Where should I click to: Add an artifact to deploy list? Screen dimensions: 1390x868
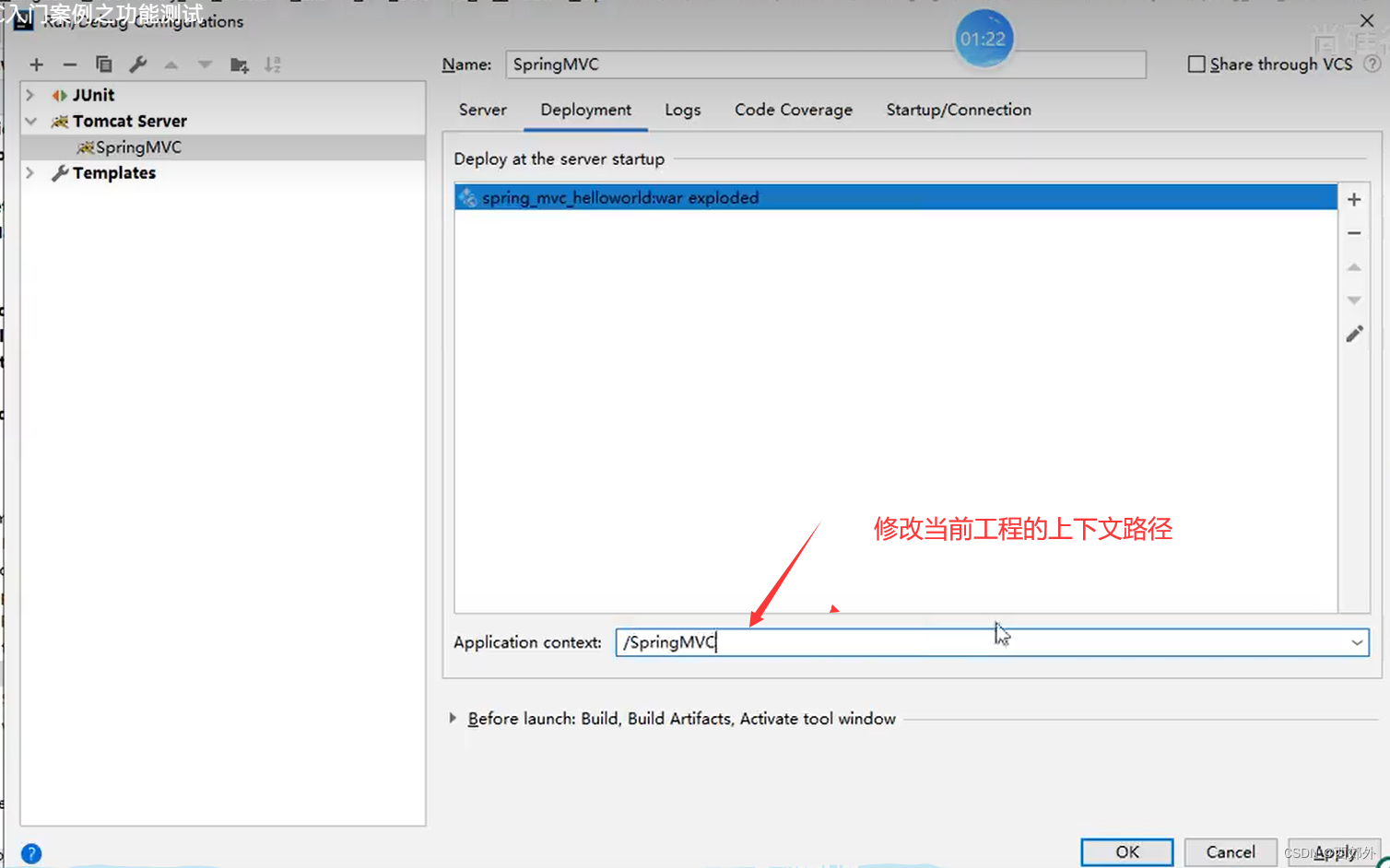tap(1354, 199)
